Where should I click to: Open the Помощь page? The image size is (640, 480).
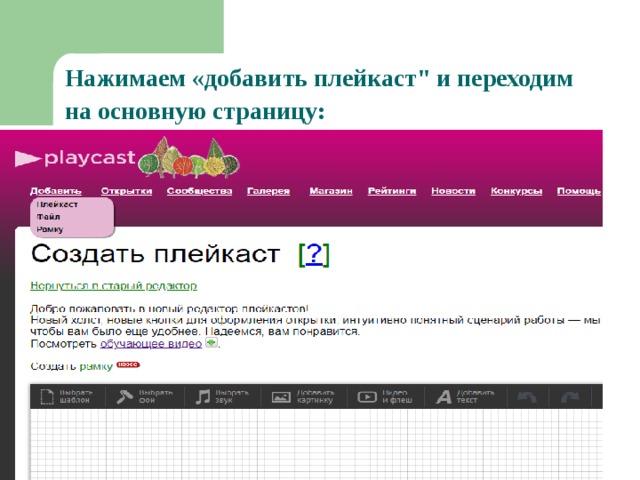click(x=579, y=191)
